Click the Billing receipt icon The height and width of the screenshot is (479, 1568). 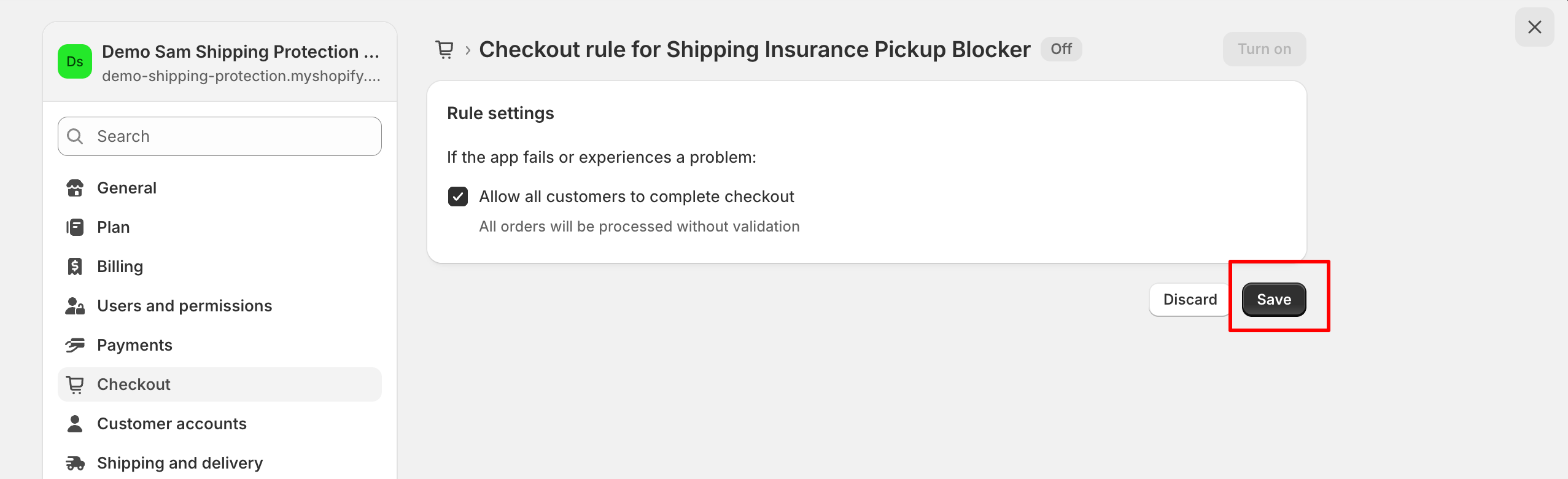pos(75,267)
